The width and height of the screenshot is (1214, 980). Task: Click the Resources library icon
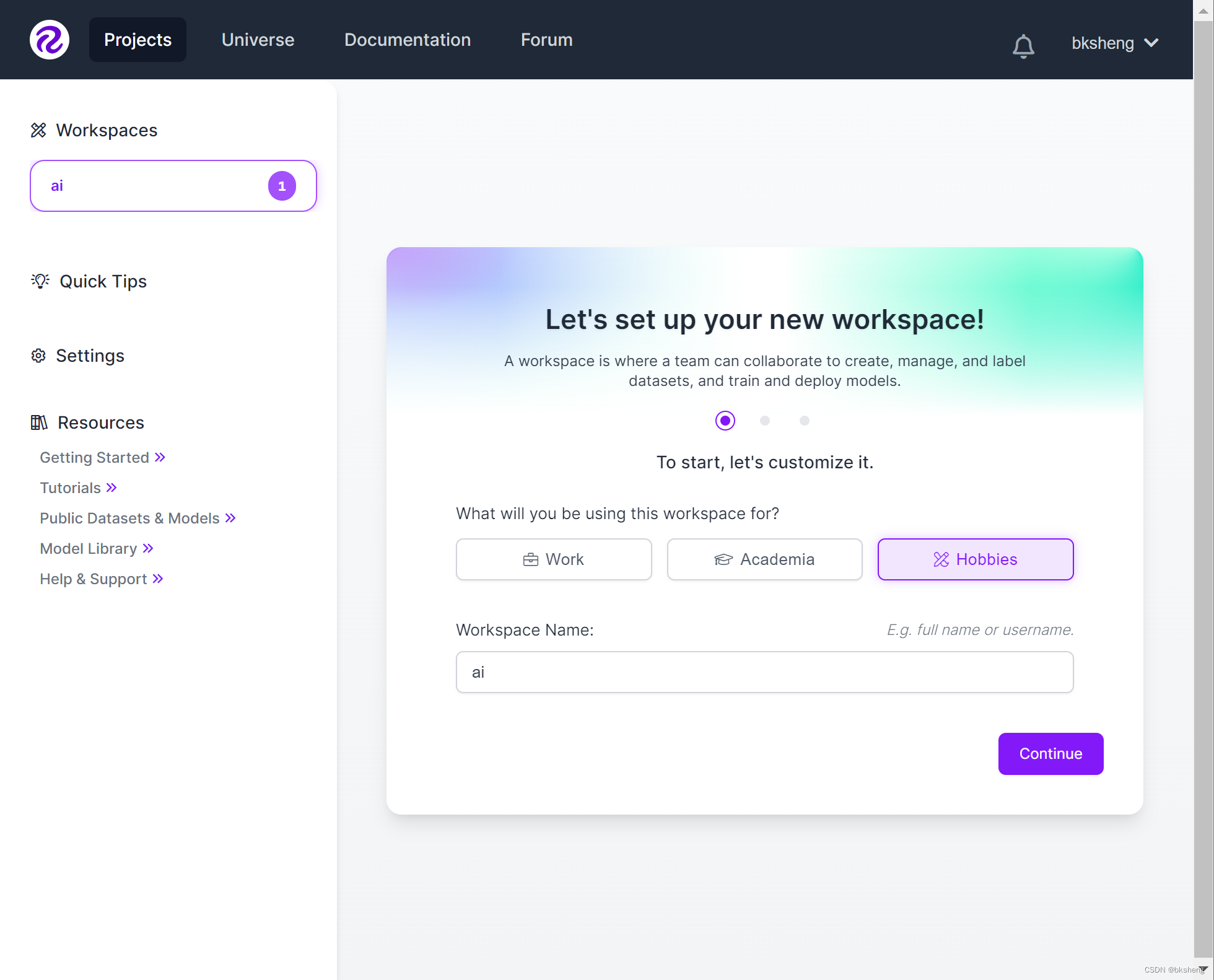tap(39, 422)
